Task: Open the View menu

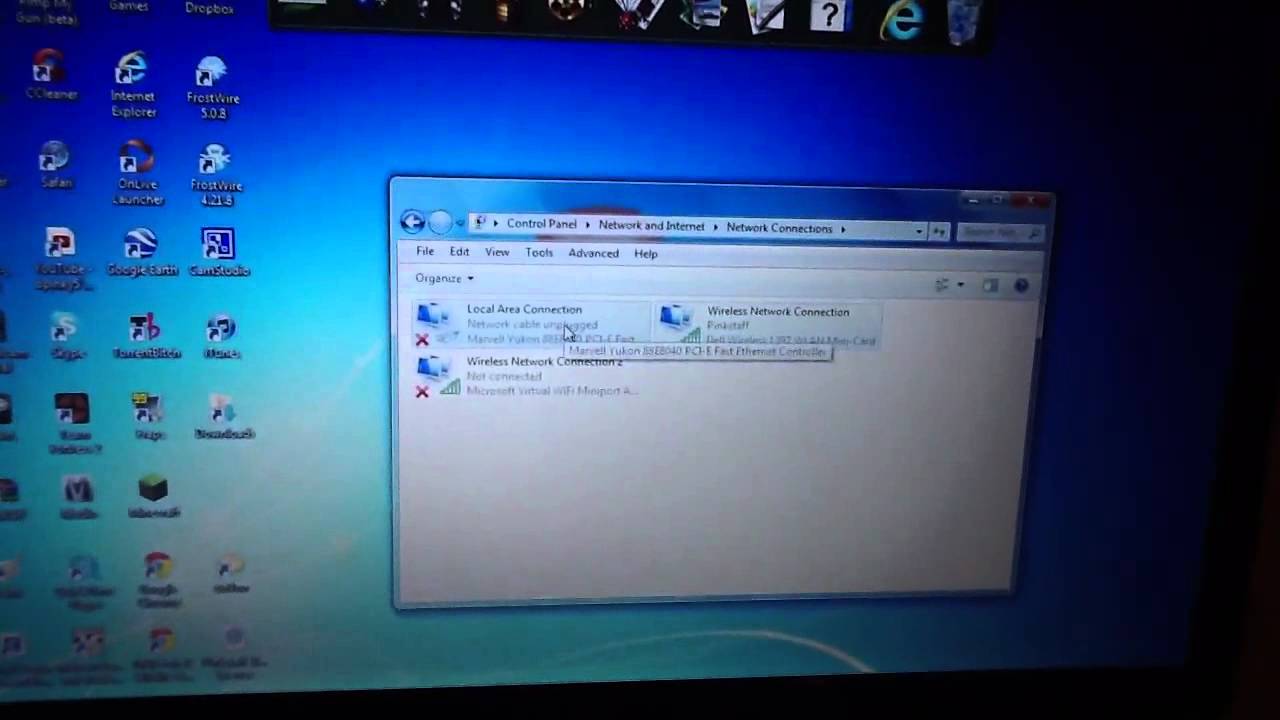Action: tap(497, 253)
